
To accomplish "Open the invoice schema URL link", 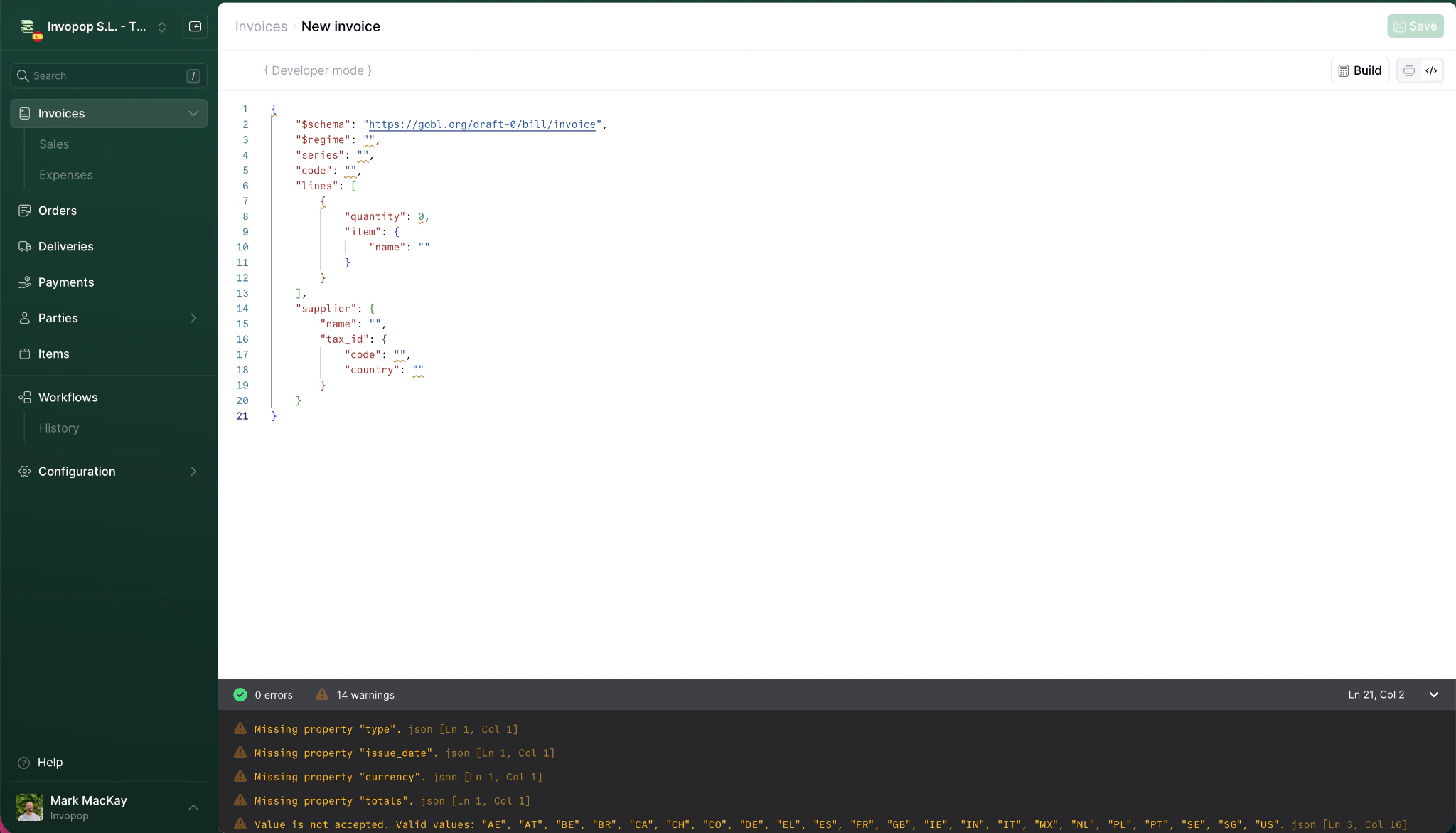I will click(x=481, y=124).
